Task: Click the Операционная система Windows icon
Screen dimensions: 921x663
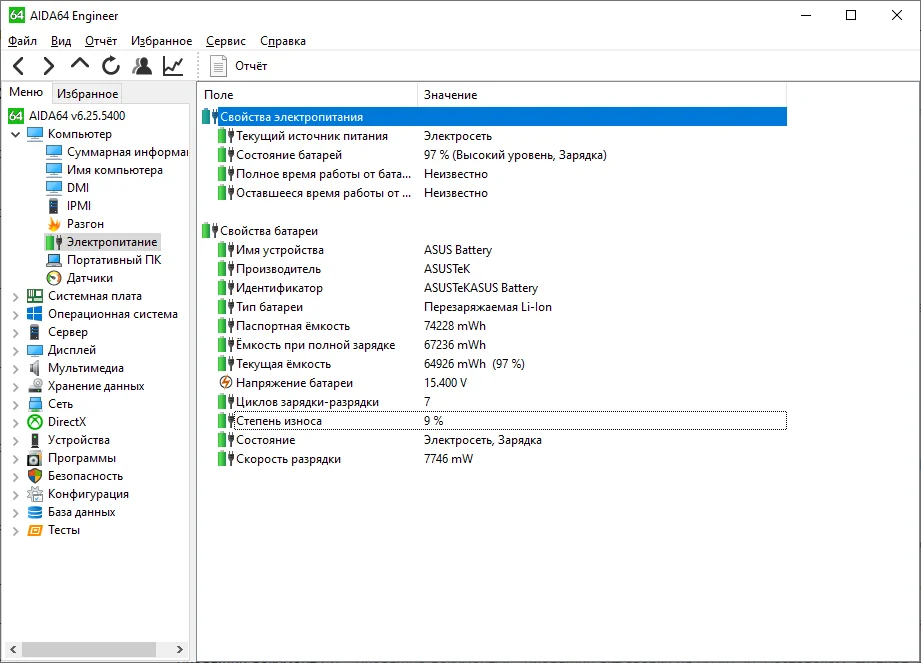Action: click(x=35, y=314)
